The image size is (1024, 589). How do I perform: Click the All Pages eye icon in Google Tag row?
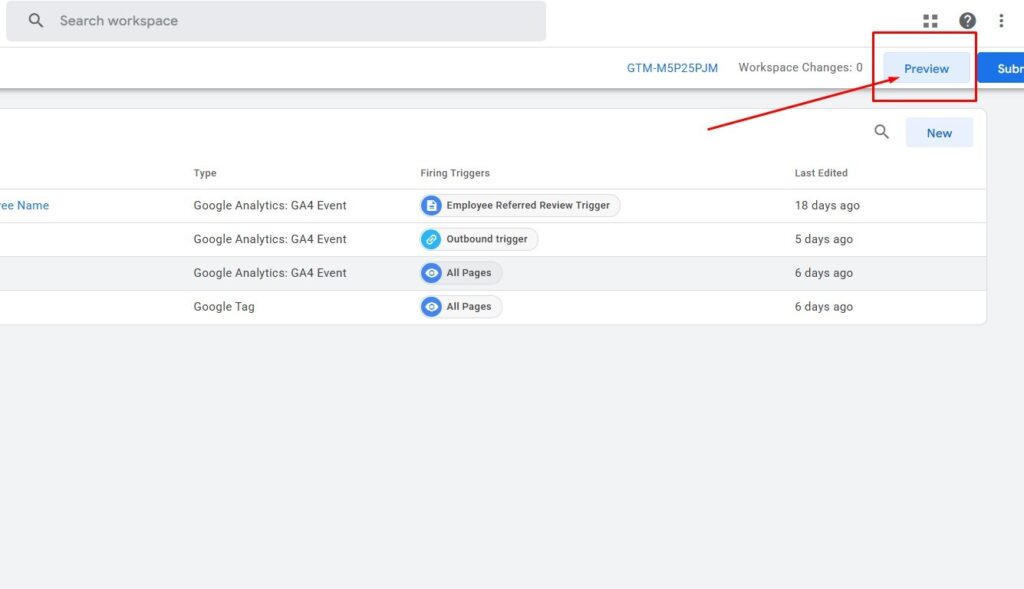point(431,307)
